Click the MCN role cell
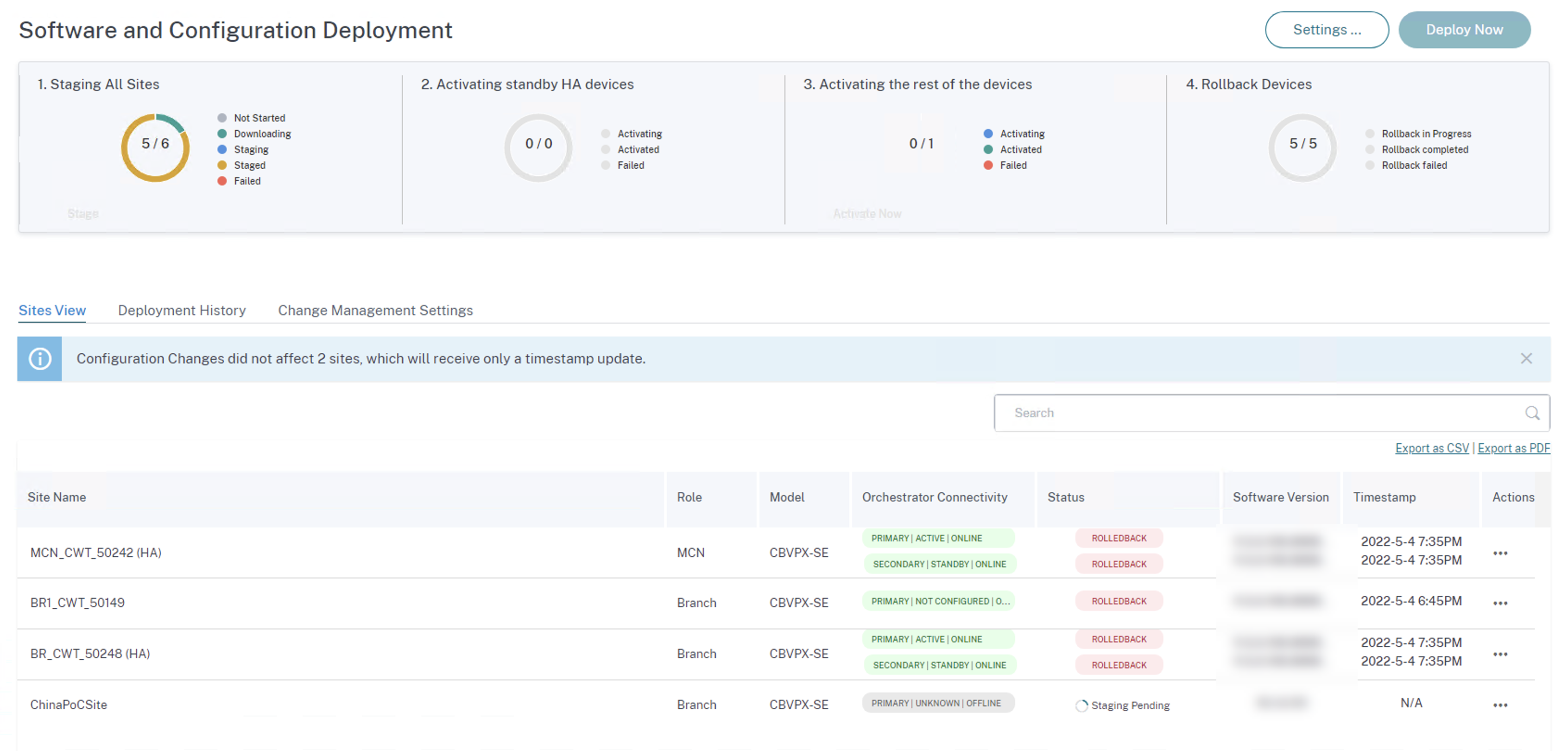This screenshot has width=1568, height=751. (x=691, y=553)
